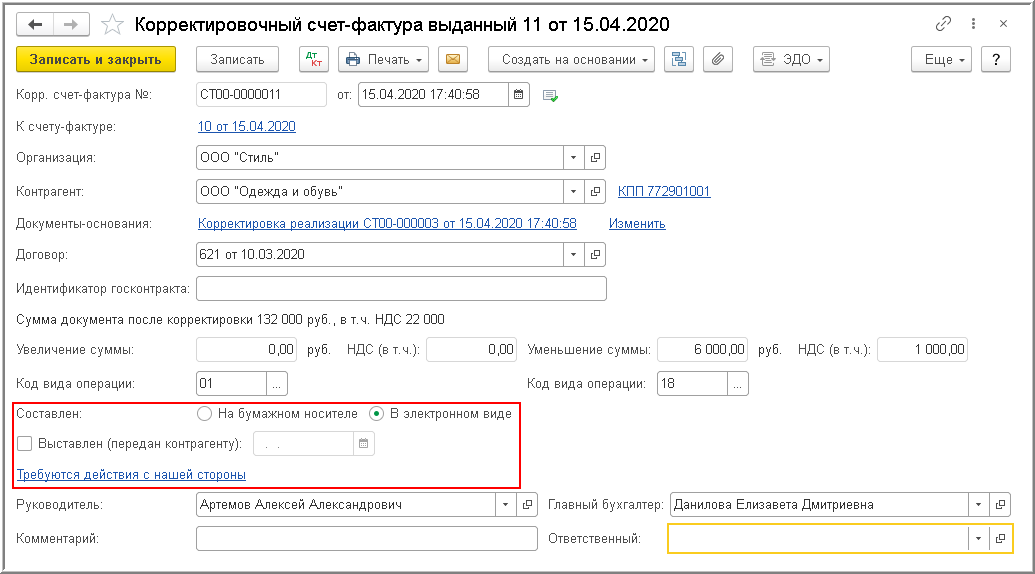
Task: Open linked invoice 10 от 15.04.2020
Action: (247, 127)
